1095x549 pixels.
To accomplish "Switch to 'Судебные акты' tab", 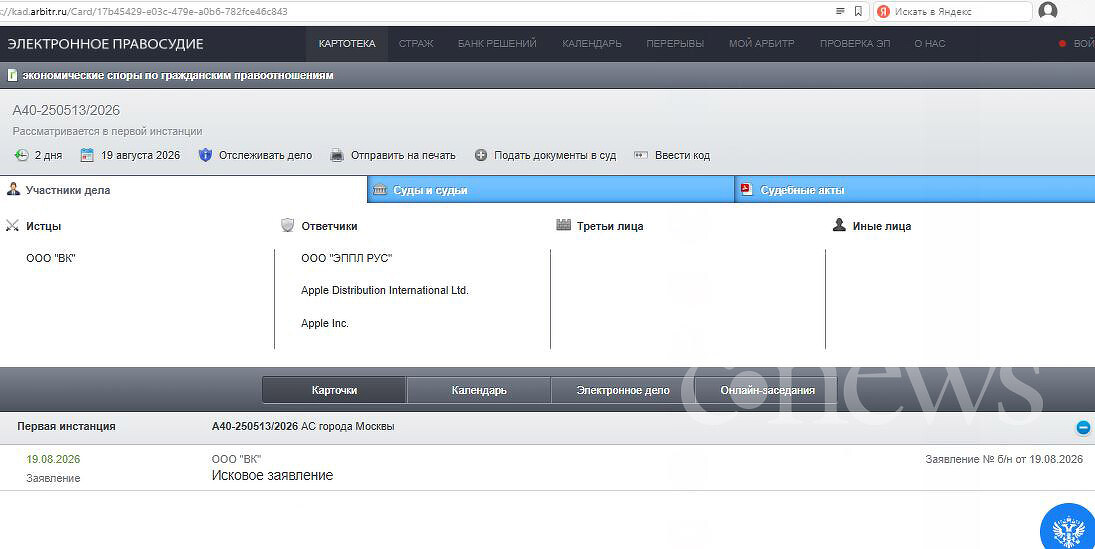I will click(915, 189).
